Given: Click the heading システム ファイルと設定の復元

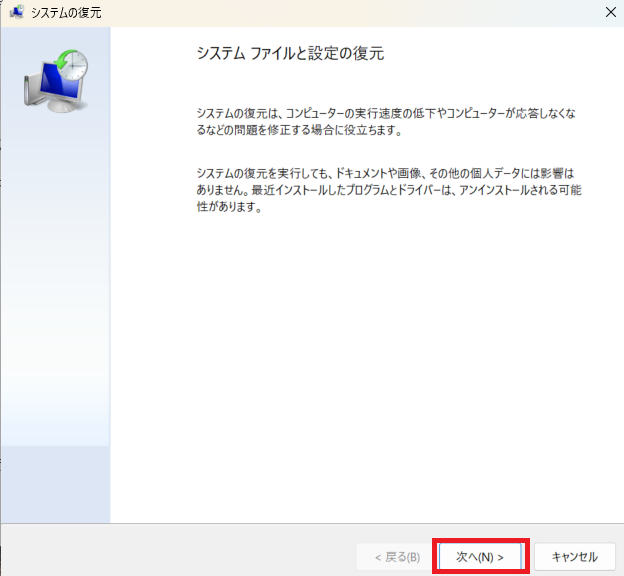Looking at the screenshot, I should (291, 54).
